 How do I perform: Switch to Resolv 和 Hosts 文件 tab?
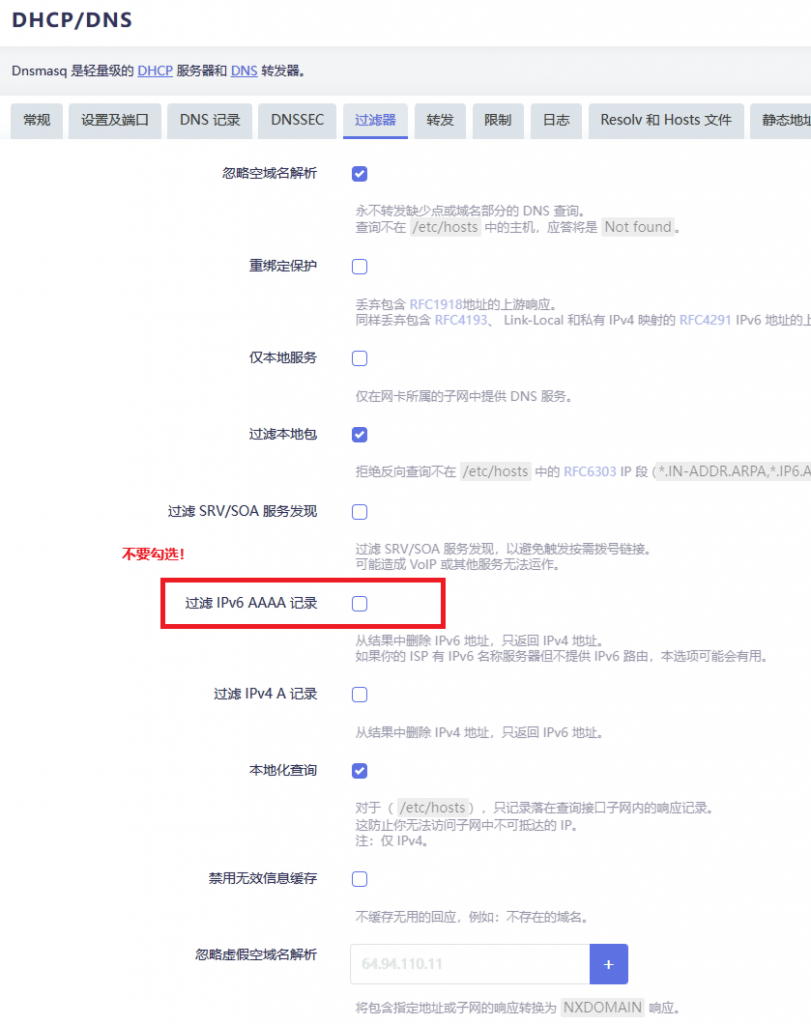pos(665,120)
